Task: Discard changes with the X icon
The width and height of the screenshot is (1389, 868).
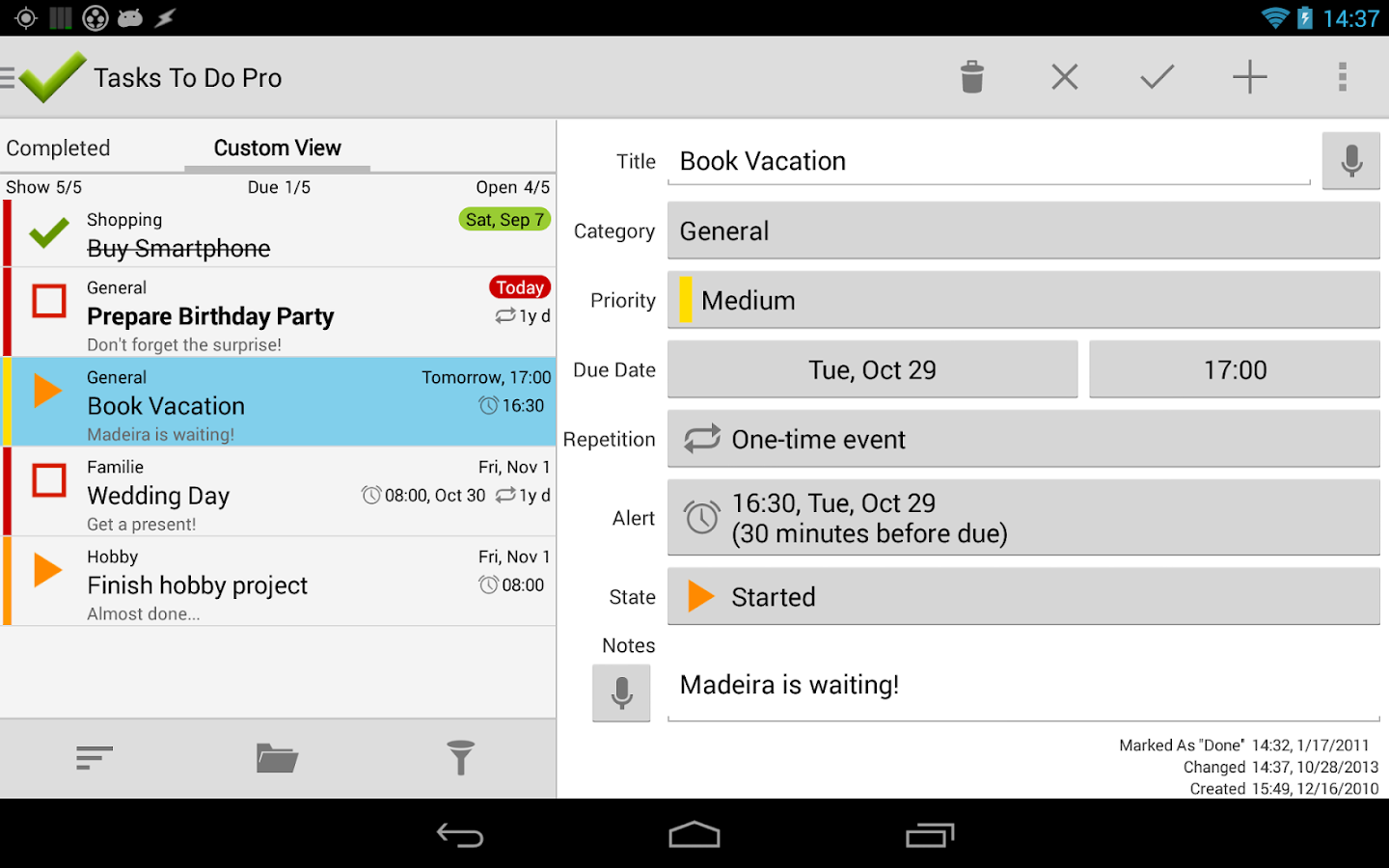Action: coord(1065,77)
